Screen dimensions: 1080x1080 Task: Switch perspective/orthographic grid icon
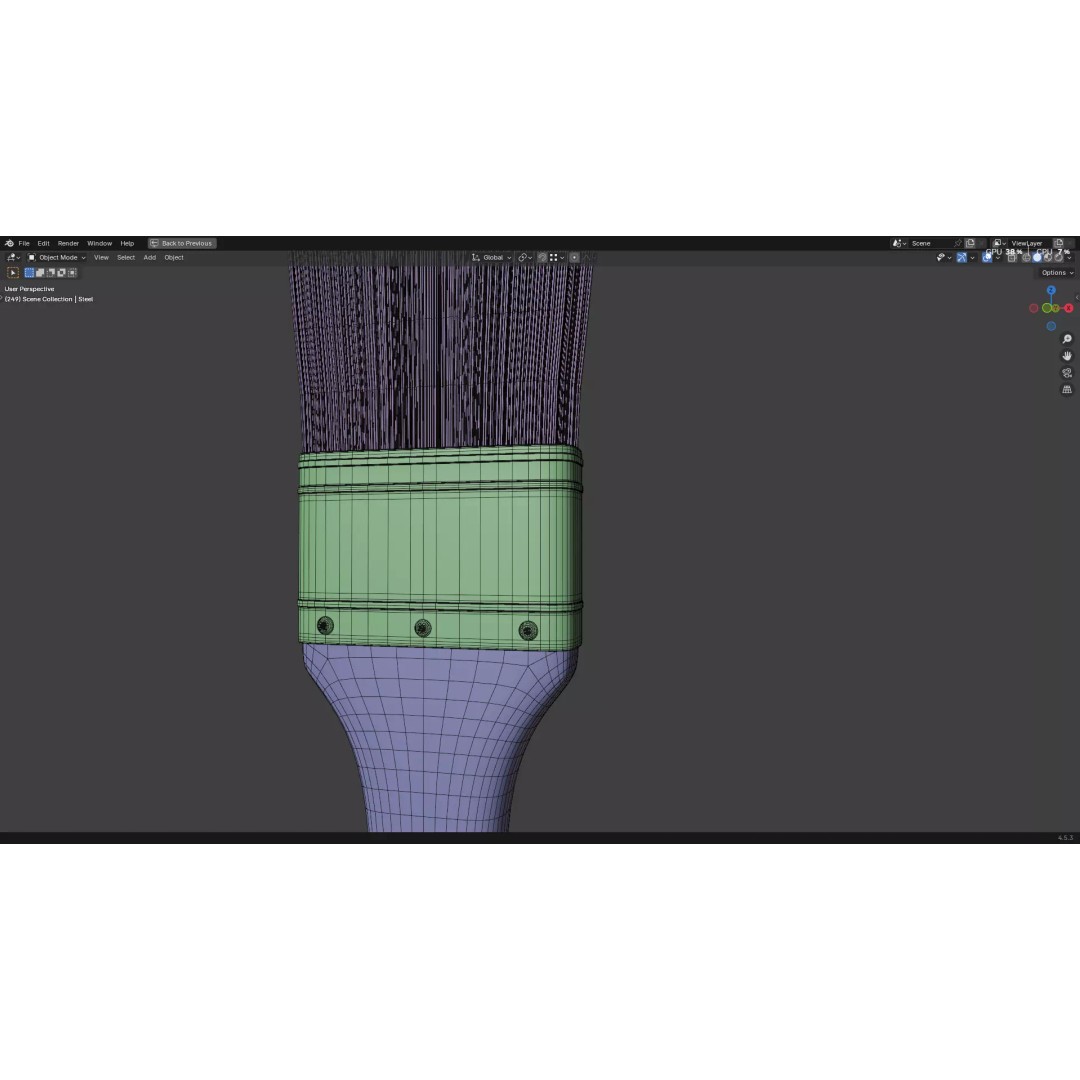[1067, 390]
